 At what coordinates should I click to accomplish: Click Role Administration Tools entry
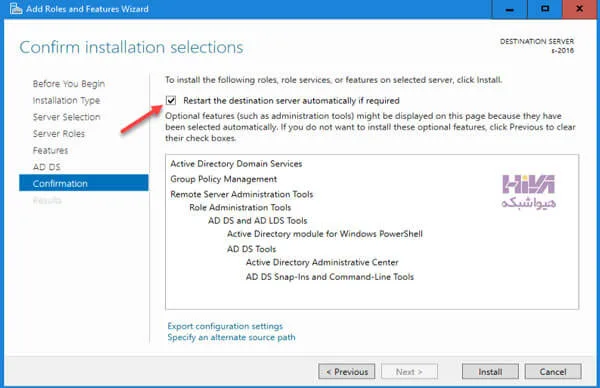[240, 207]
